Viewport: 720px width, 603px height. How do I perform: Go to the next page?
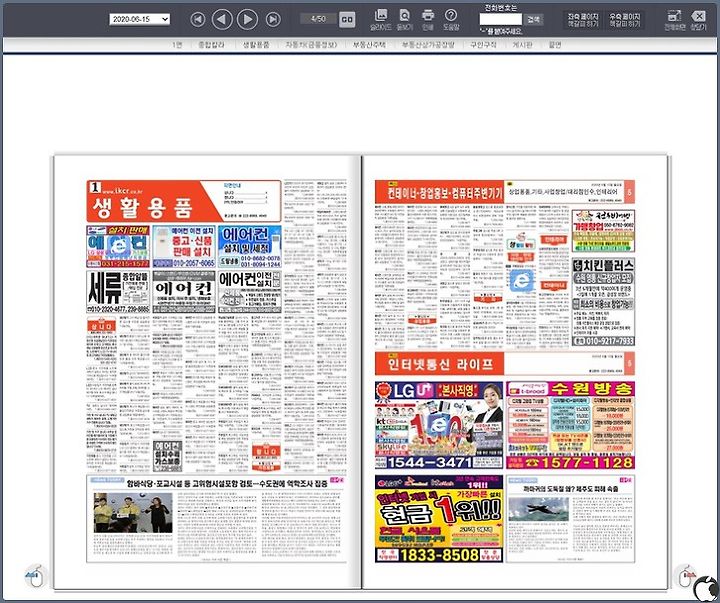coord(247,19)
